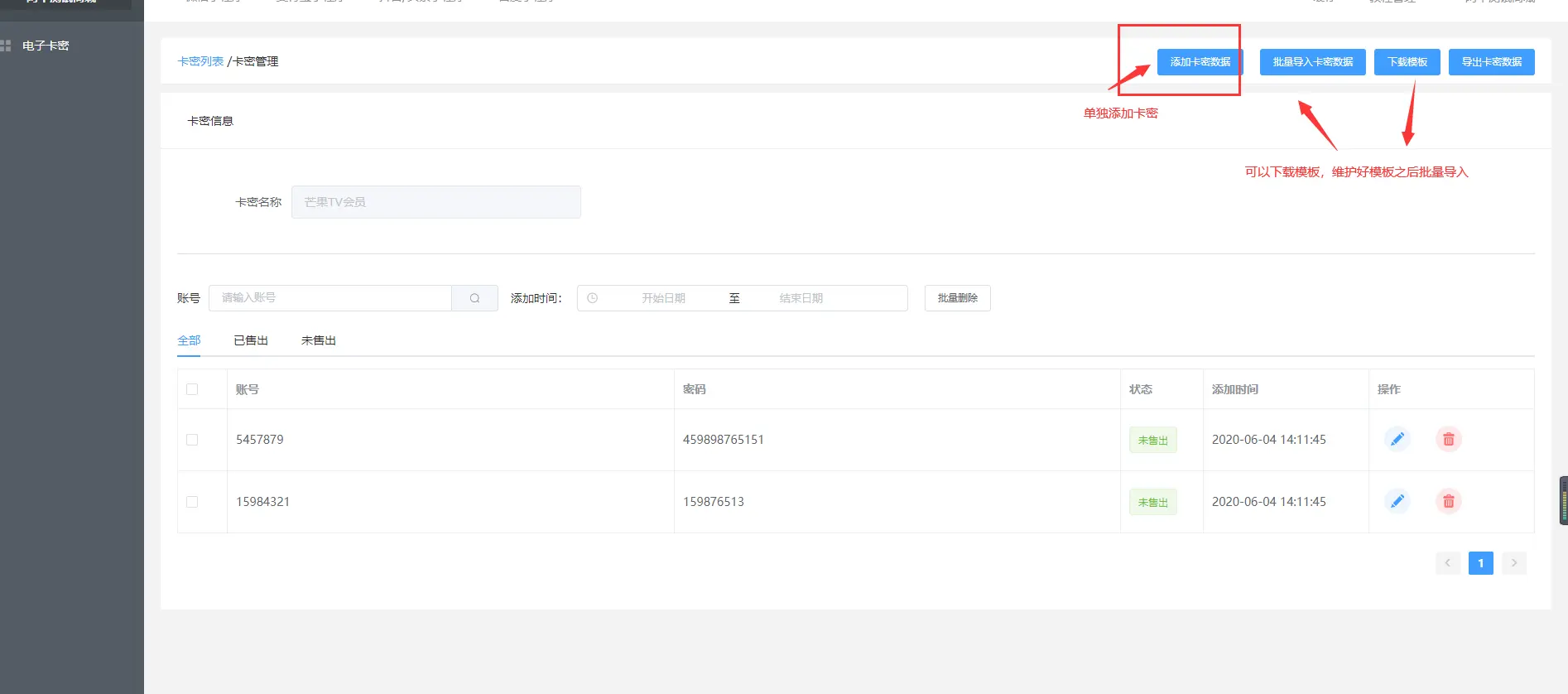The image size is (1568, 694).
Task: Check the box for account 5457879
Action: [192, 440]
